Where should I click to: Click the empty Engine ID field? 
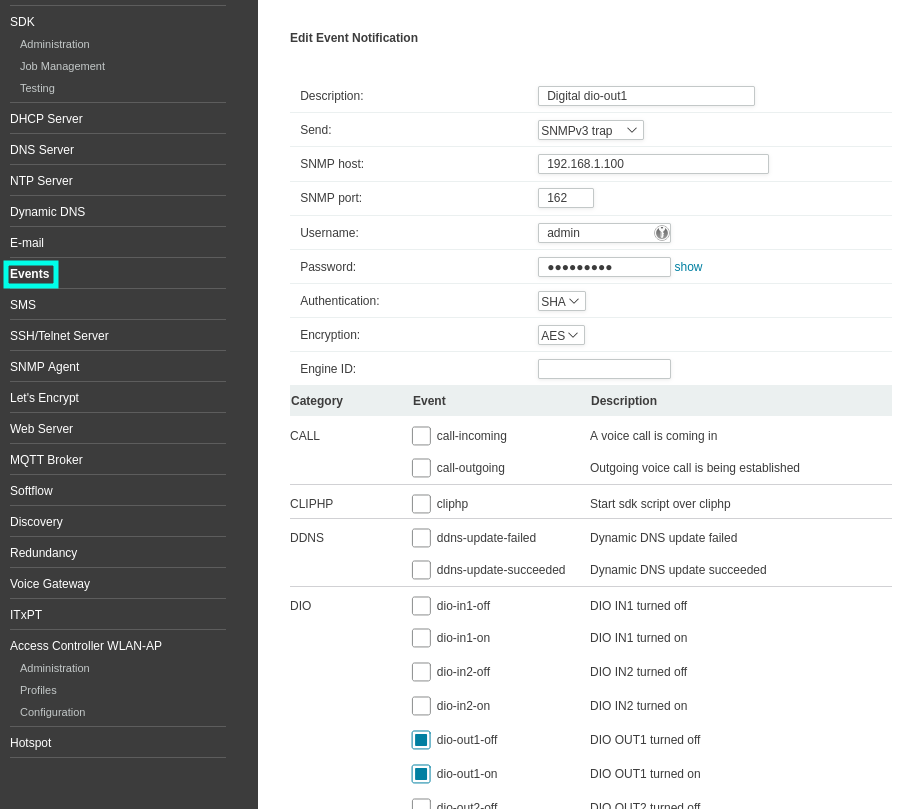tap(604, 369)
